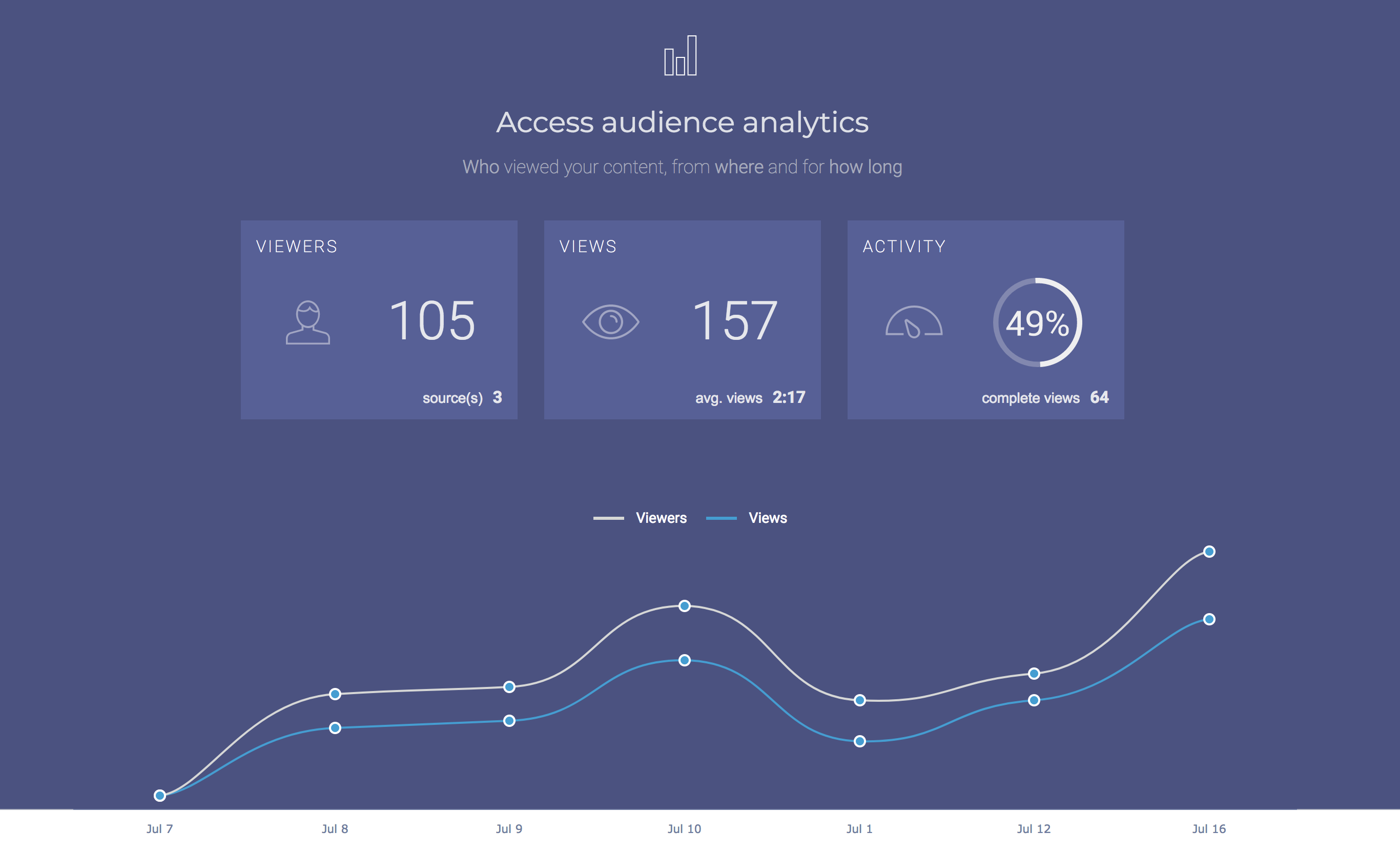
Task: Click the bar chart analytics icon
Action: click(680, 56)
